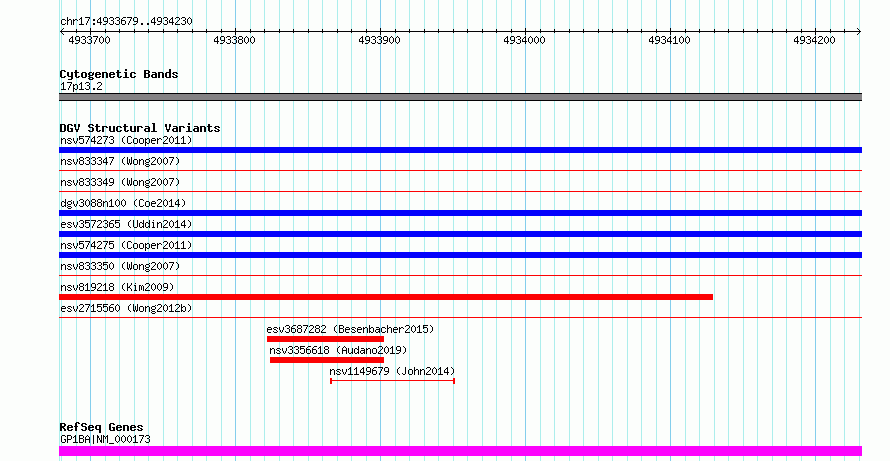Select the red esv3687282 variant bar
The width and height of the screenshot is (890, 461).
pyautogui.click(x=325, y=339)
